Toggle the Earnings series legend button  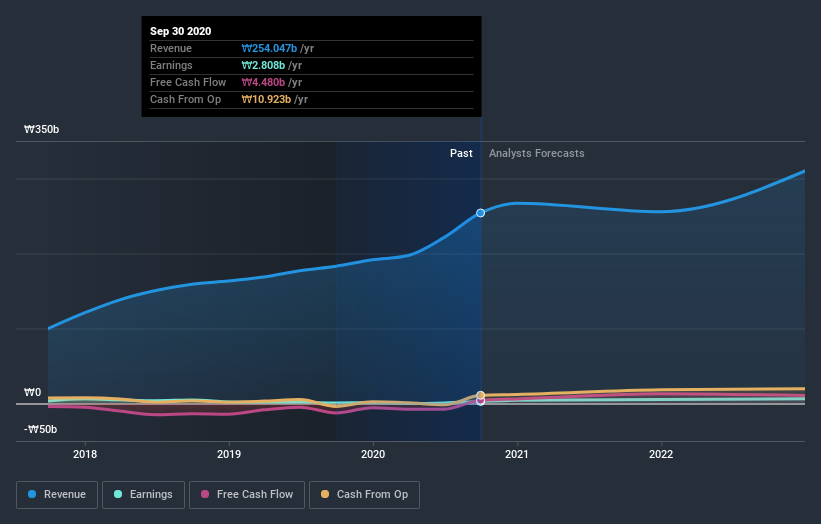point(143,495)
